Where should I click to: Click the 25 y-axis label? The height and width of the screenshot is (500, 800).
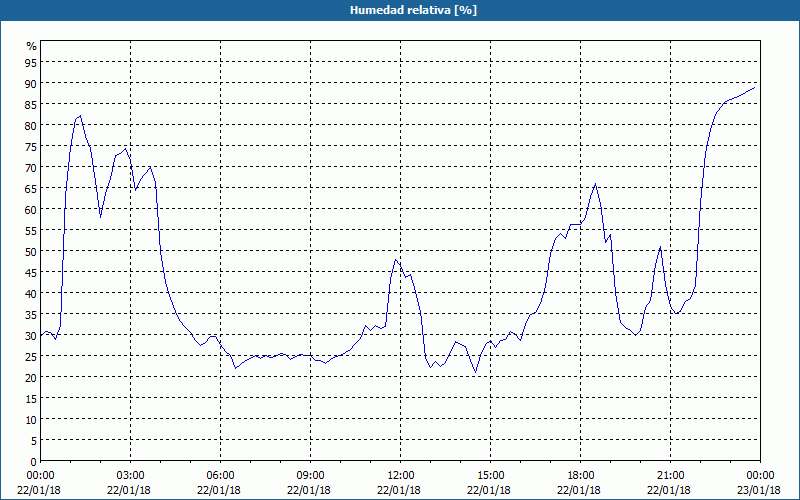(31, 356)
